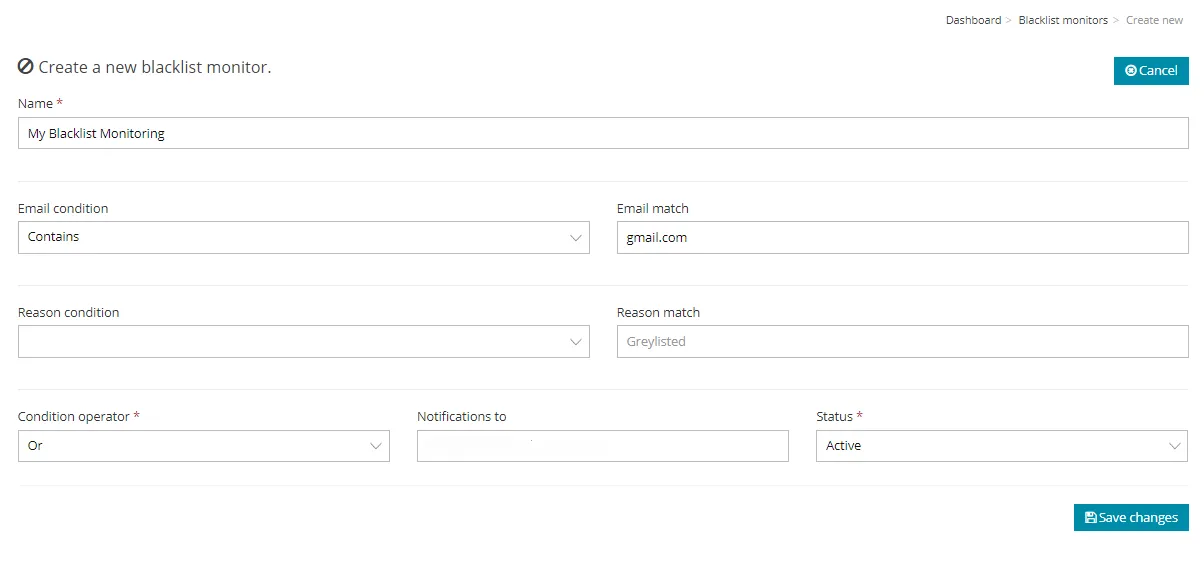Screen dimensions: 1204x572
Task: Click the Reason match field with Greylisted placeholder
Action: (901, 341)
